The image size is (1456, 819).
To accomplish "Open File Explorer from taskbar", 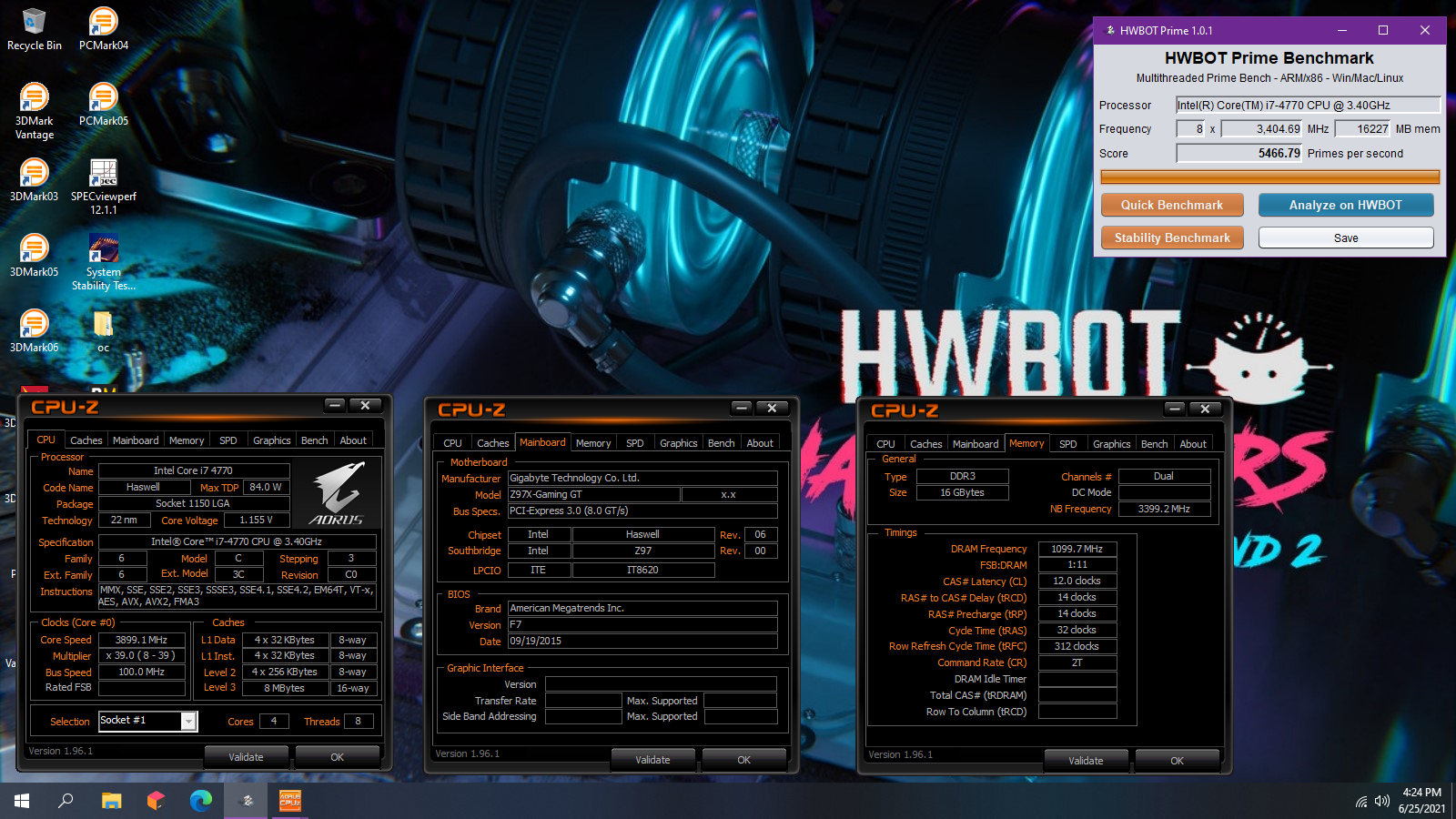I will 111,801.
